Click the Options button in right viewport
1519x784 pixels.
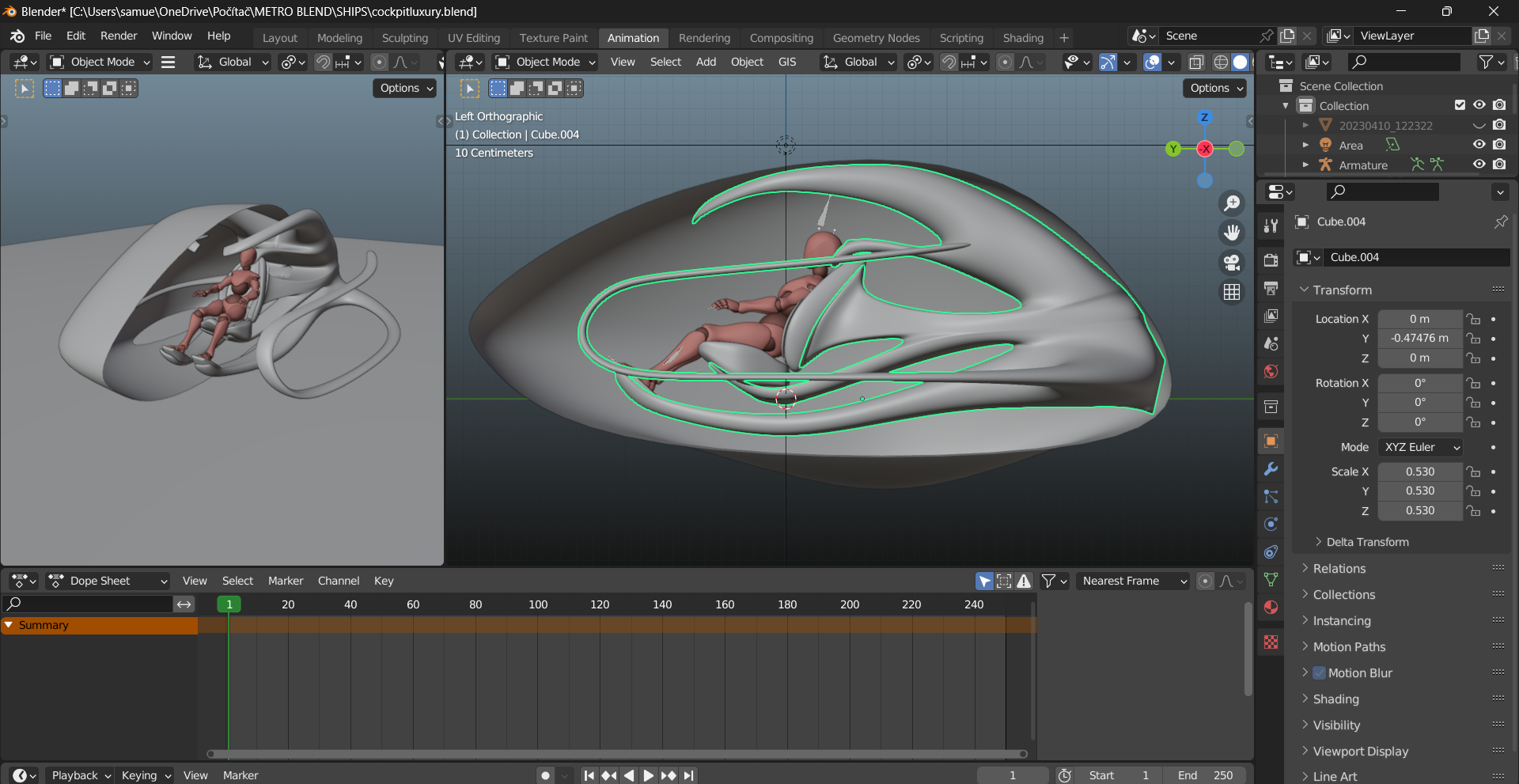[1214, 88]
